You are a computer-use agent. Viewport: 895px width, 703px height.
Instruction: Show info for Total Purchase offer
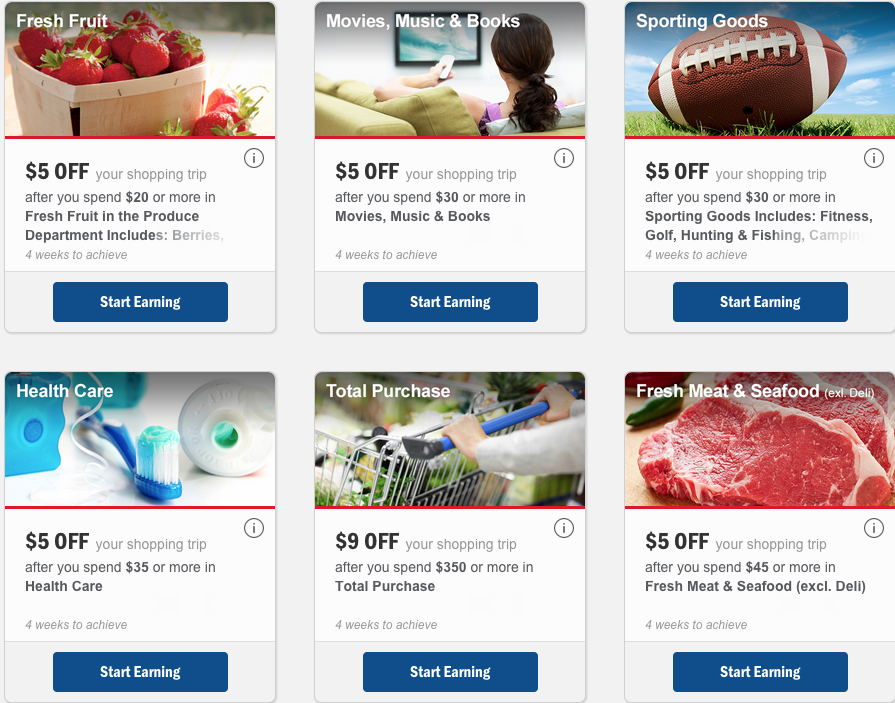[564, 528]
